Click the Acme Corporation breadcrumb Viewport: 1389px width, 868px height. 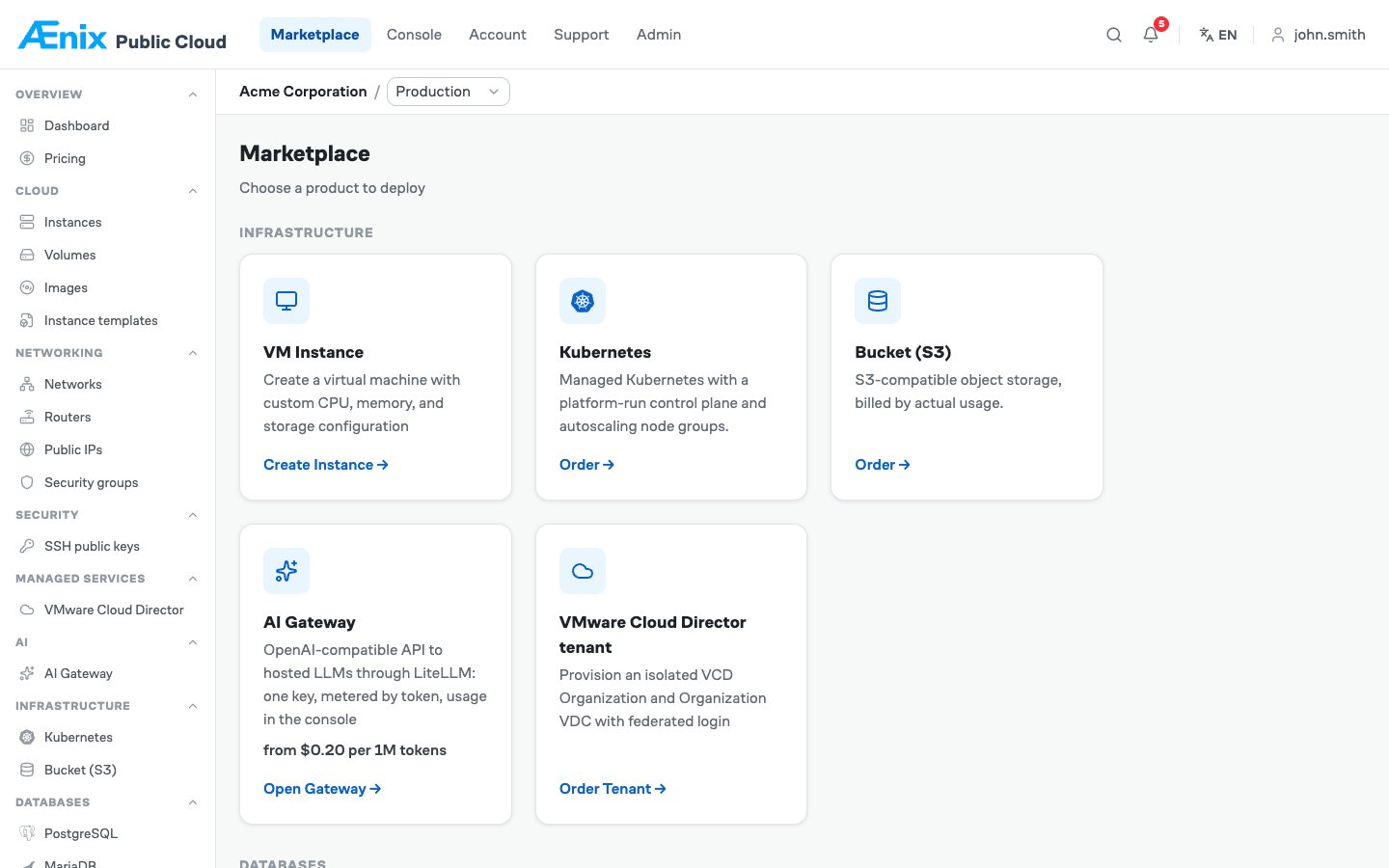(303, 92)
